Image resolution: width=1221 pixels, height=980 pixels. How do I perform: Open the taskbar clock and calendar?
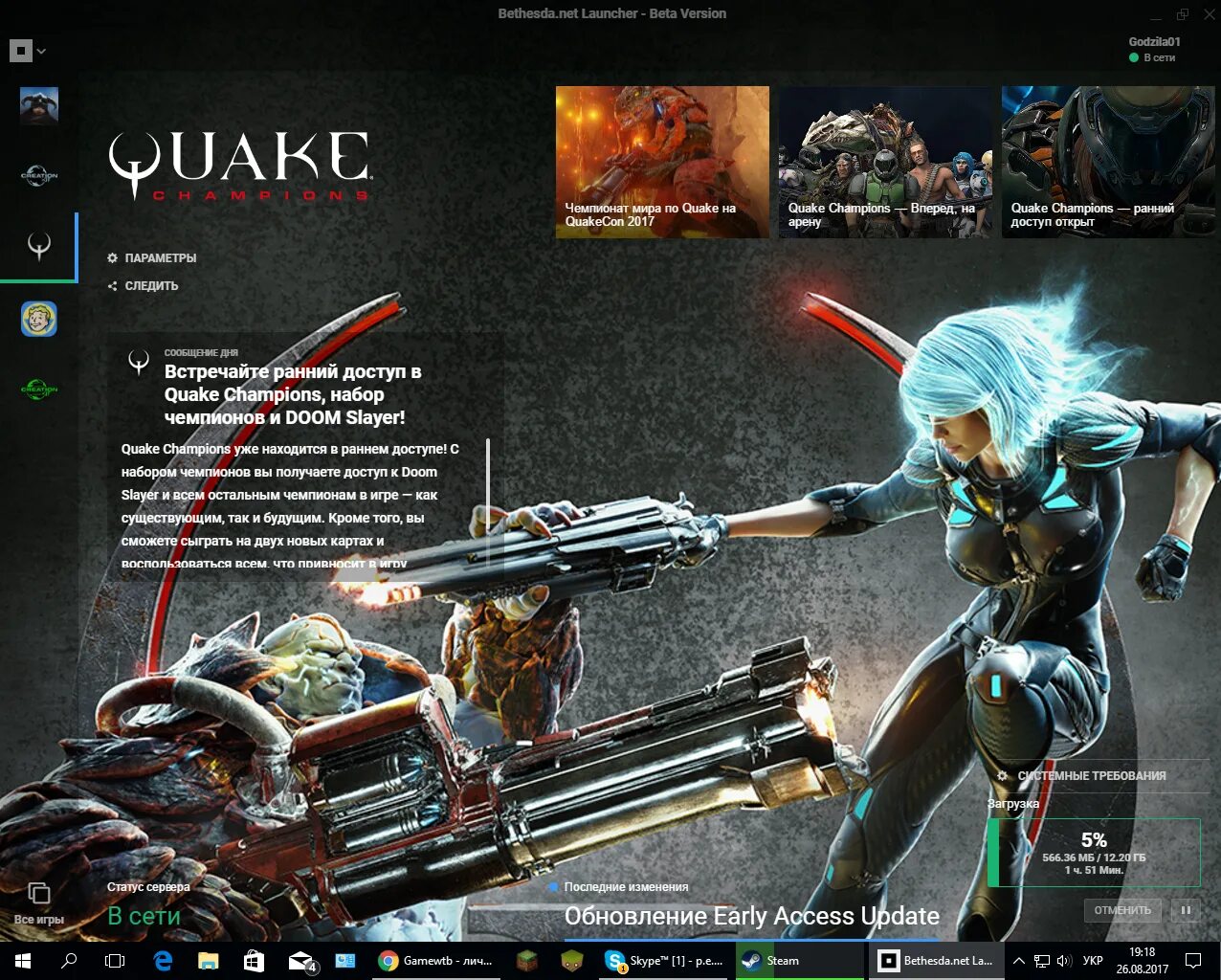[x=1142, y=961]
